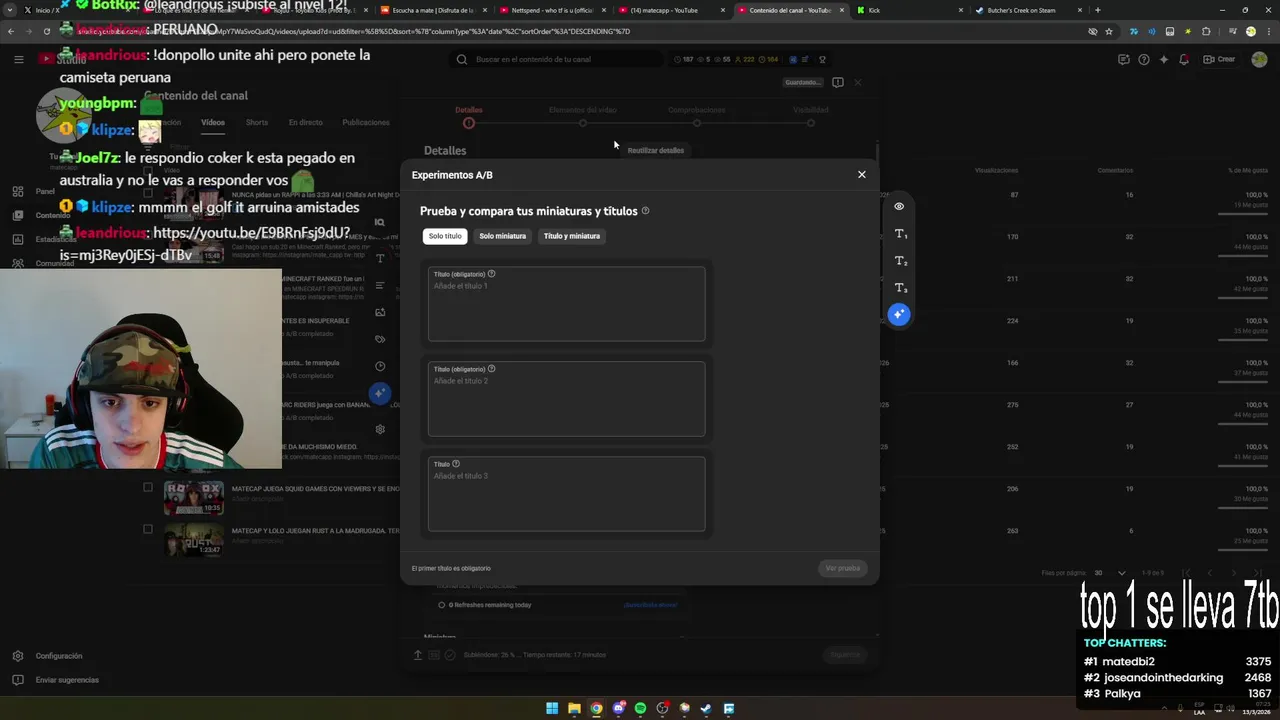Open the notifications bell in Studio header
This screenshot has height=720, width=1280.
click(1184, 59)
